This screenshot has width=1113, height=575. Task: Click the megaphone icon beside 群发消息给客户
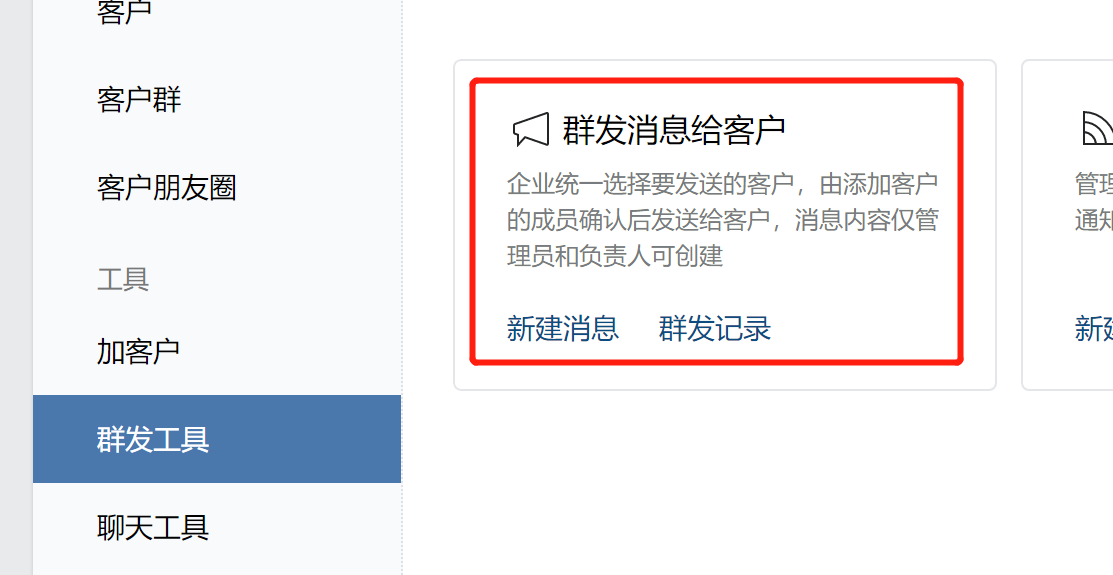[x=531, y=130]
